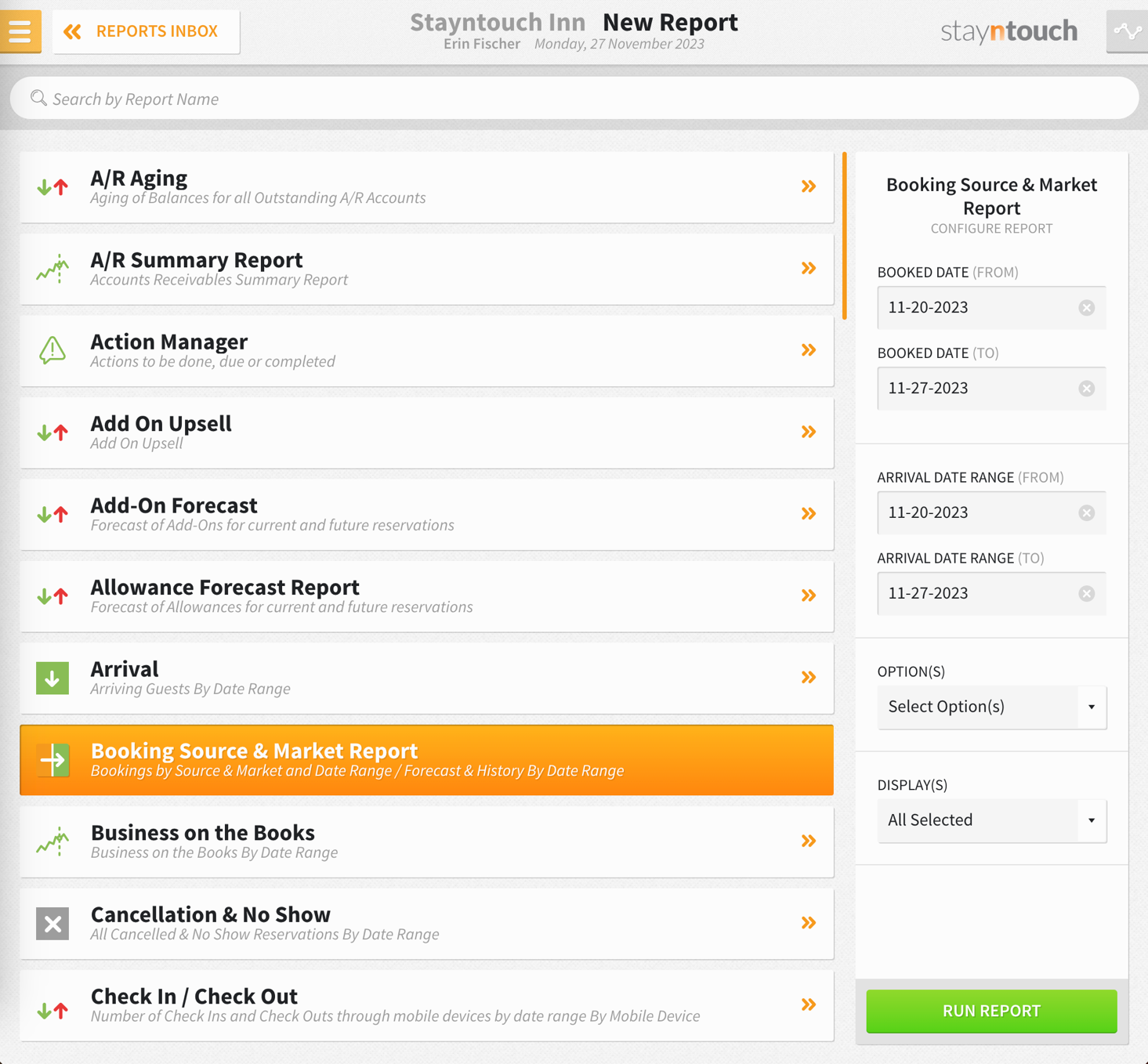
Task: Clear the Arrival Date Range From value
Action: (x=1086, y=513)
